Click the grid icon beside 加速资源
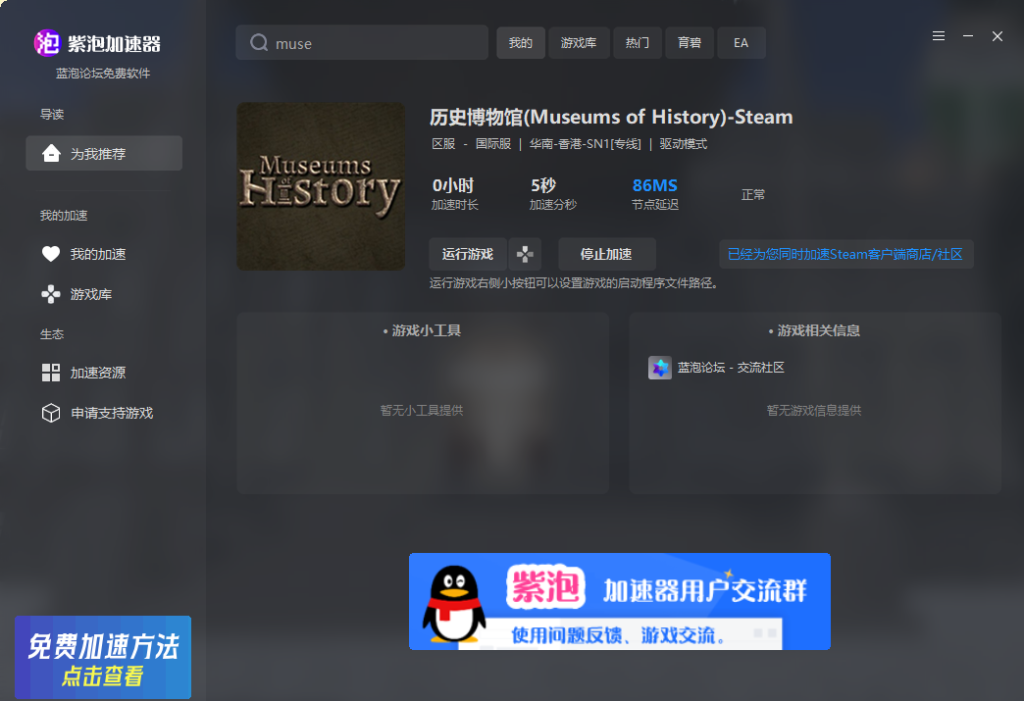 (51, 372)
